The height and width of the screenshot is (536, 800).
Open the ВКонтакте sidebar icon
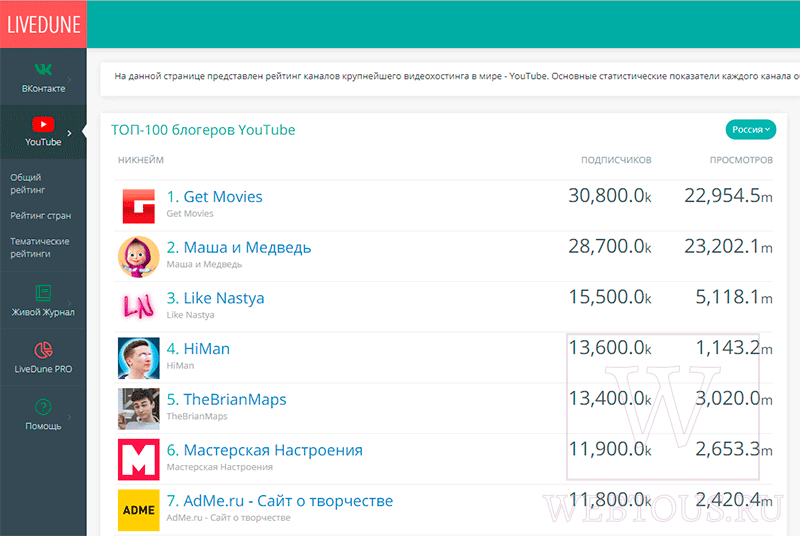pyautogui.click(x=43, y=69)
